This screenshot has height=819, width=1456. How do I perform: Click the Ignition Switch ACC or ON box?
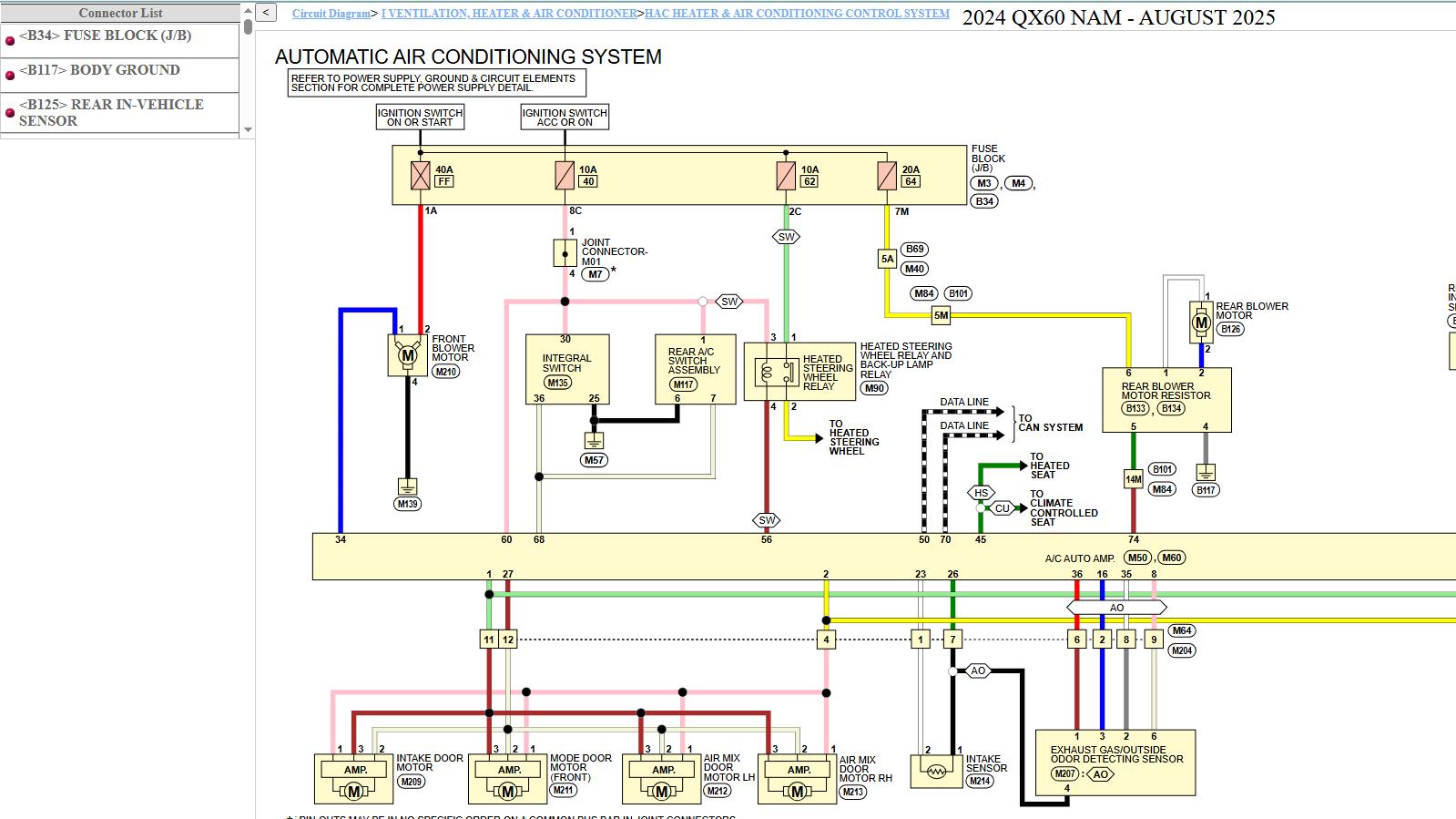point(565,117)
